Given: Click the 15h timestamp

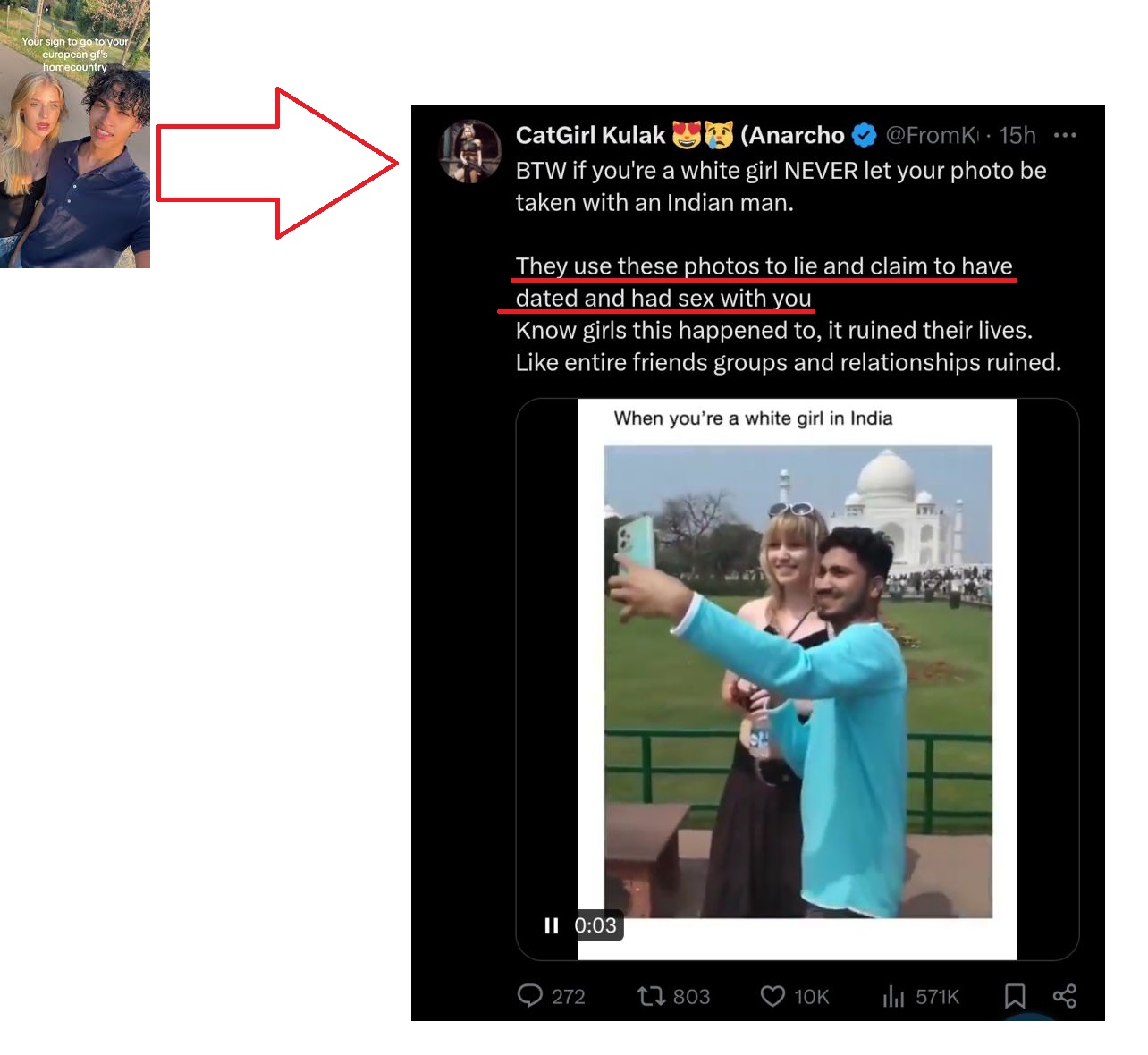Looking at the screenshot, I should (x=1017, y=135).
